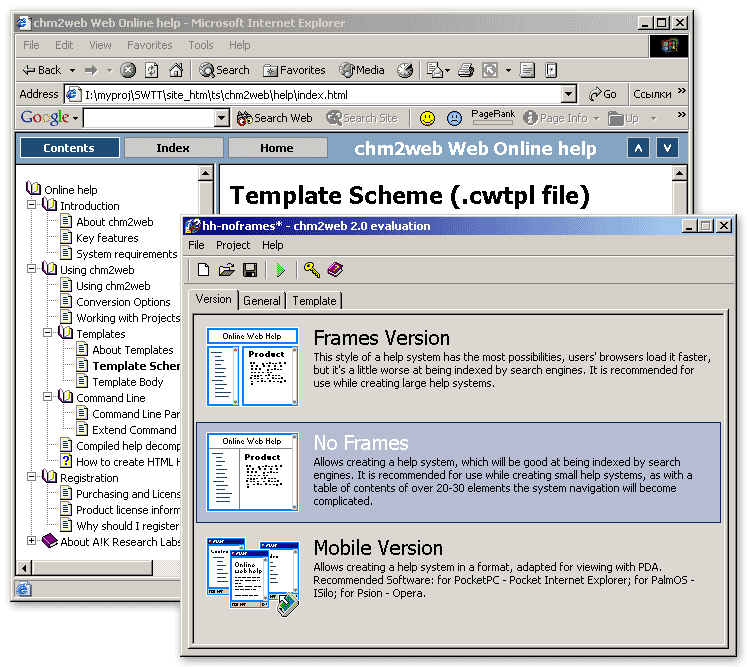The image size is (747, 667).
Task: Open the Project menu in chm2web
Action: point(233,245)
